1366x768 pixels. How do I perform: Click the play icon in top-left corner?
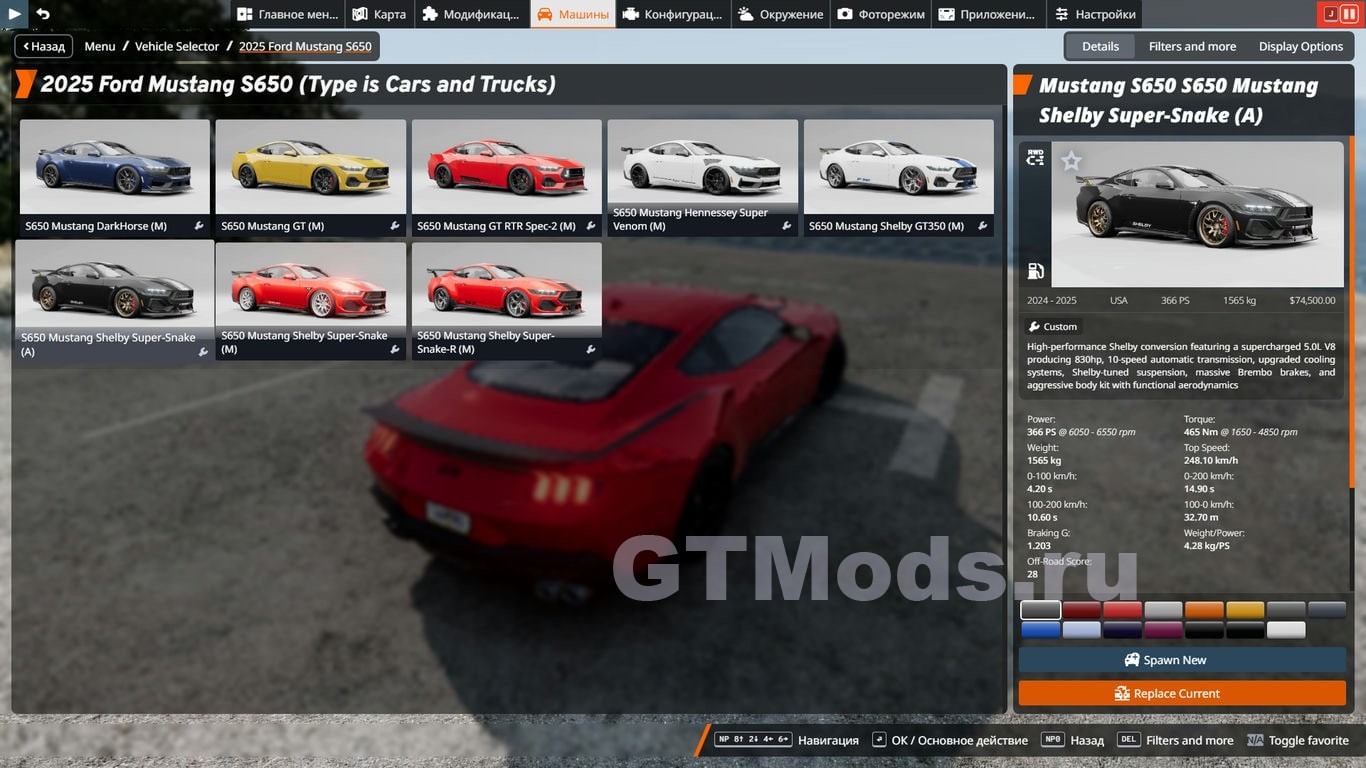click(x=14, y=14)
